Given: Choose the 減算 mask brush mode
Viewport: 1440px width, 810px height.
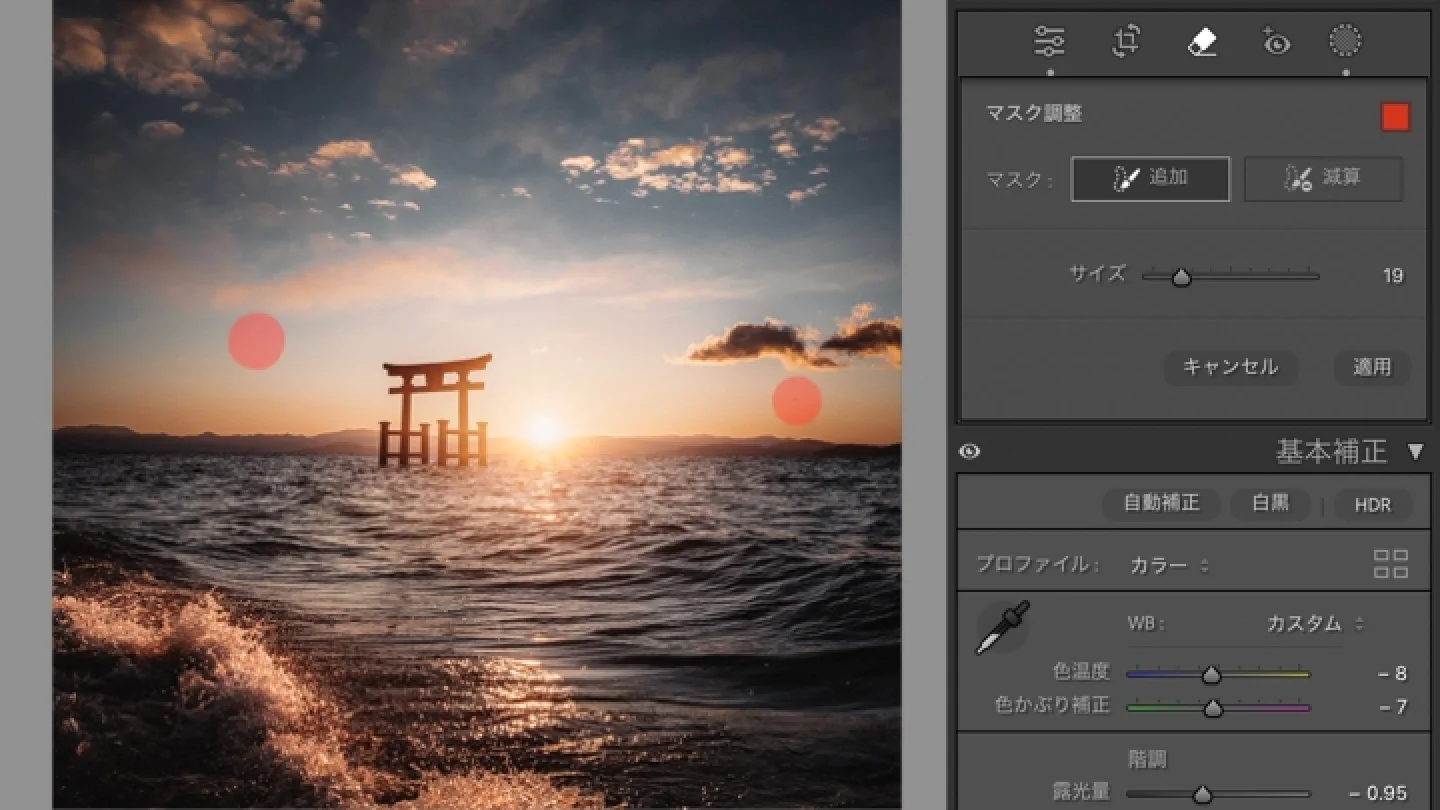Looking at the screenshot, I should 1323,179.
